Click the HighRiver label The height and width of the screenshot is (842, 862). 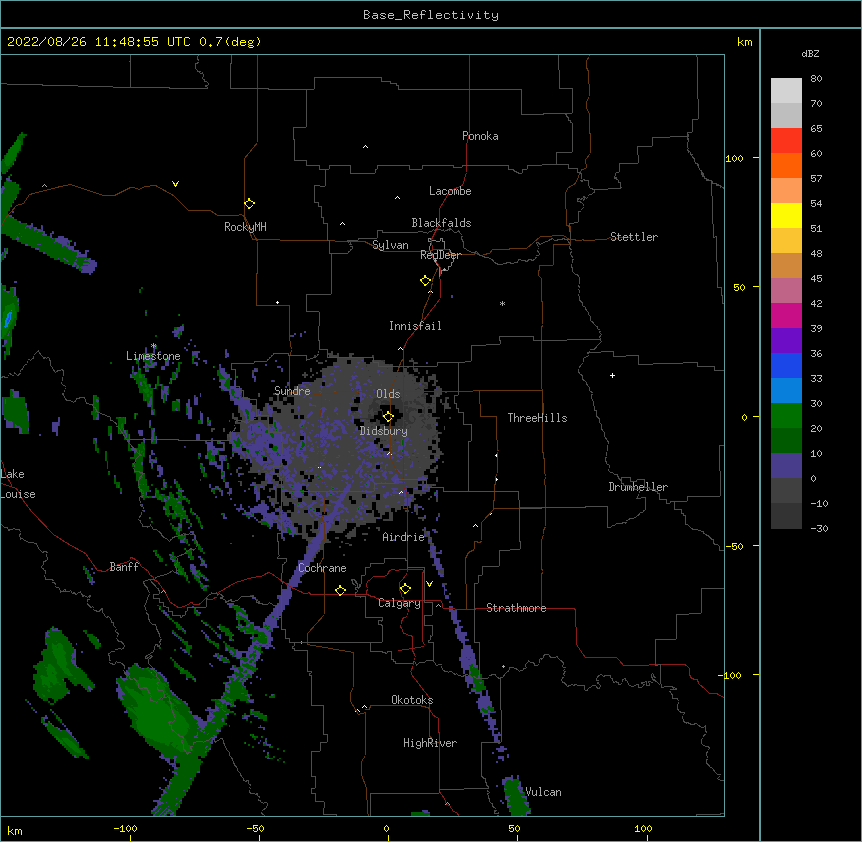pyautogui.click(x=430, y=743)
